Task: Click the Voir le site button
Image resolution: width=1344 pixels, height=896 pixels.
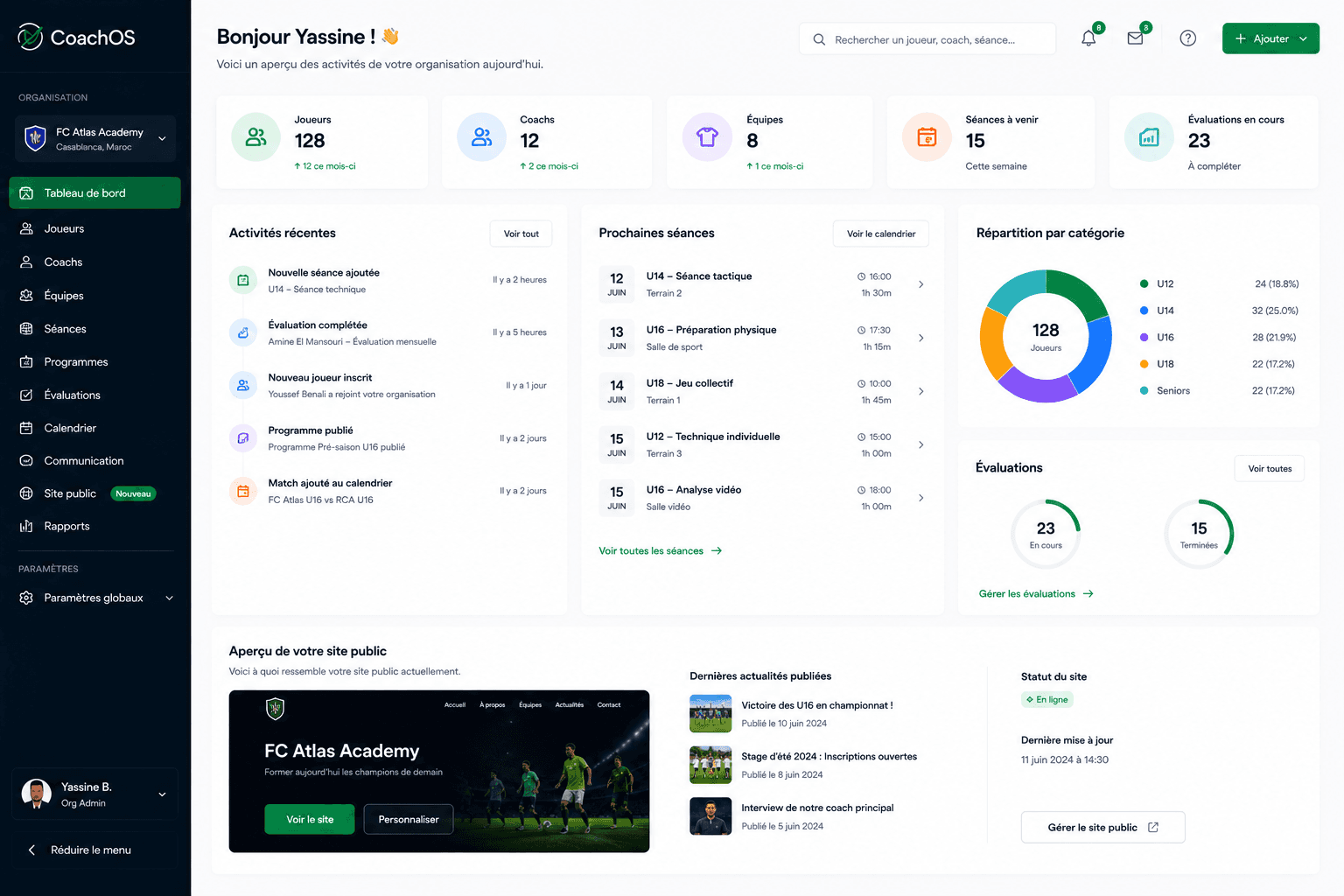Action: tap(310, 819)
